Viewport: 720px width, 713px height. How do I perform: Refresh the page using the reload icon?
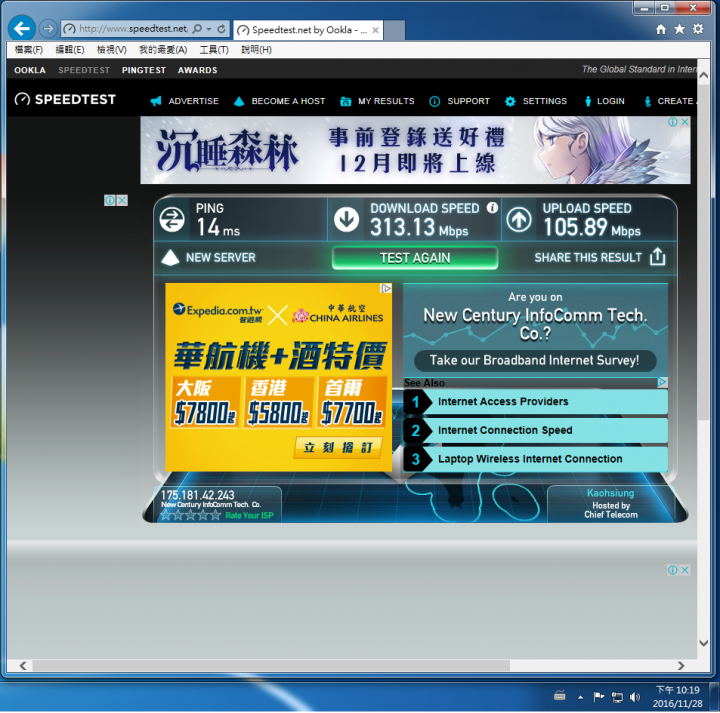(221, 28)
